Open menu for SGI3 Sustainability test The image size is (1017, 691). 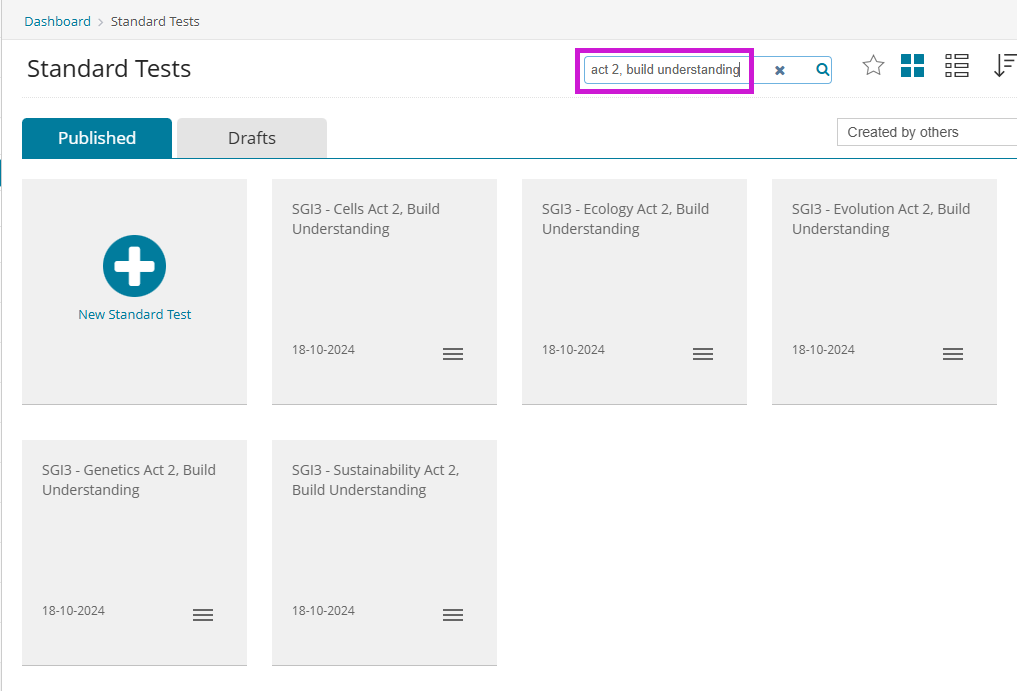(453, 615)
